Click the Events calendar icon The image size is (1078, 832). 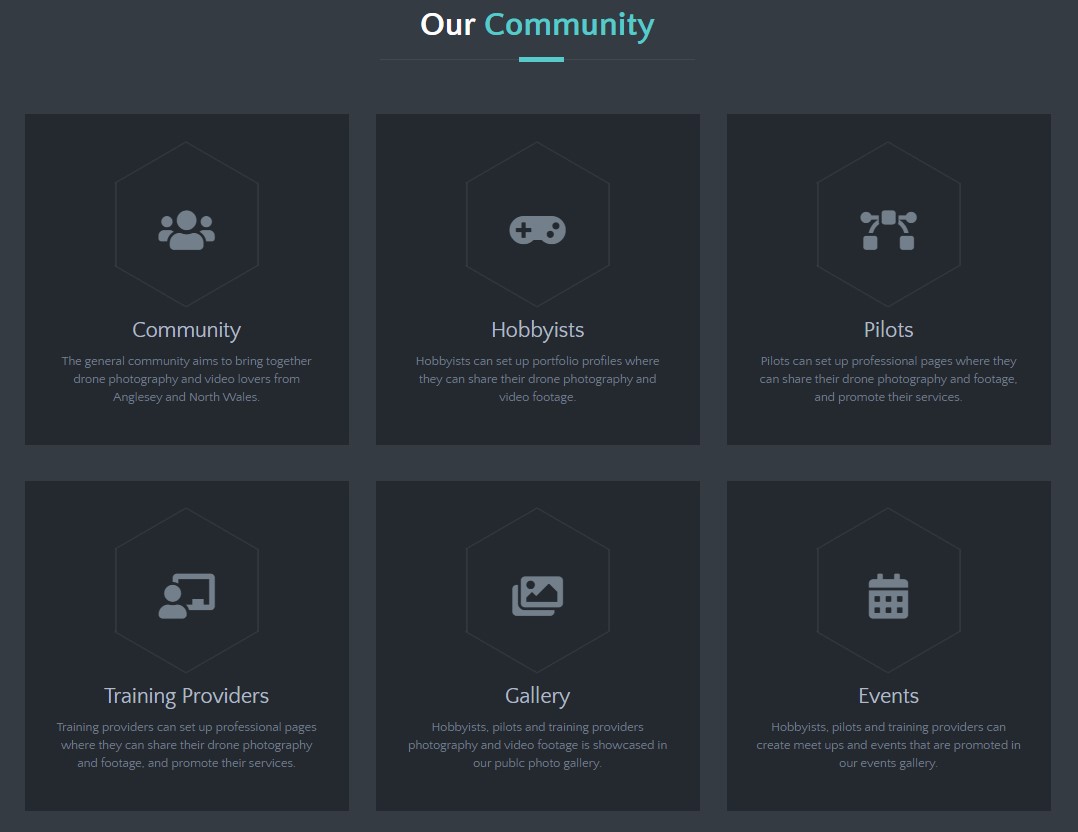(888, 596)
